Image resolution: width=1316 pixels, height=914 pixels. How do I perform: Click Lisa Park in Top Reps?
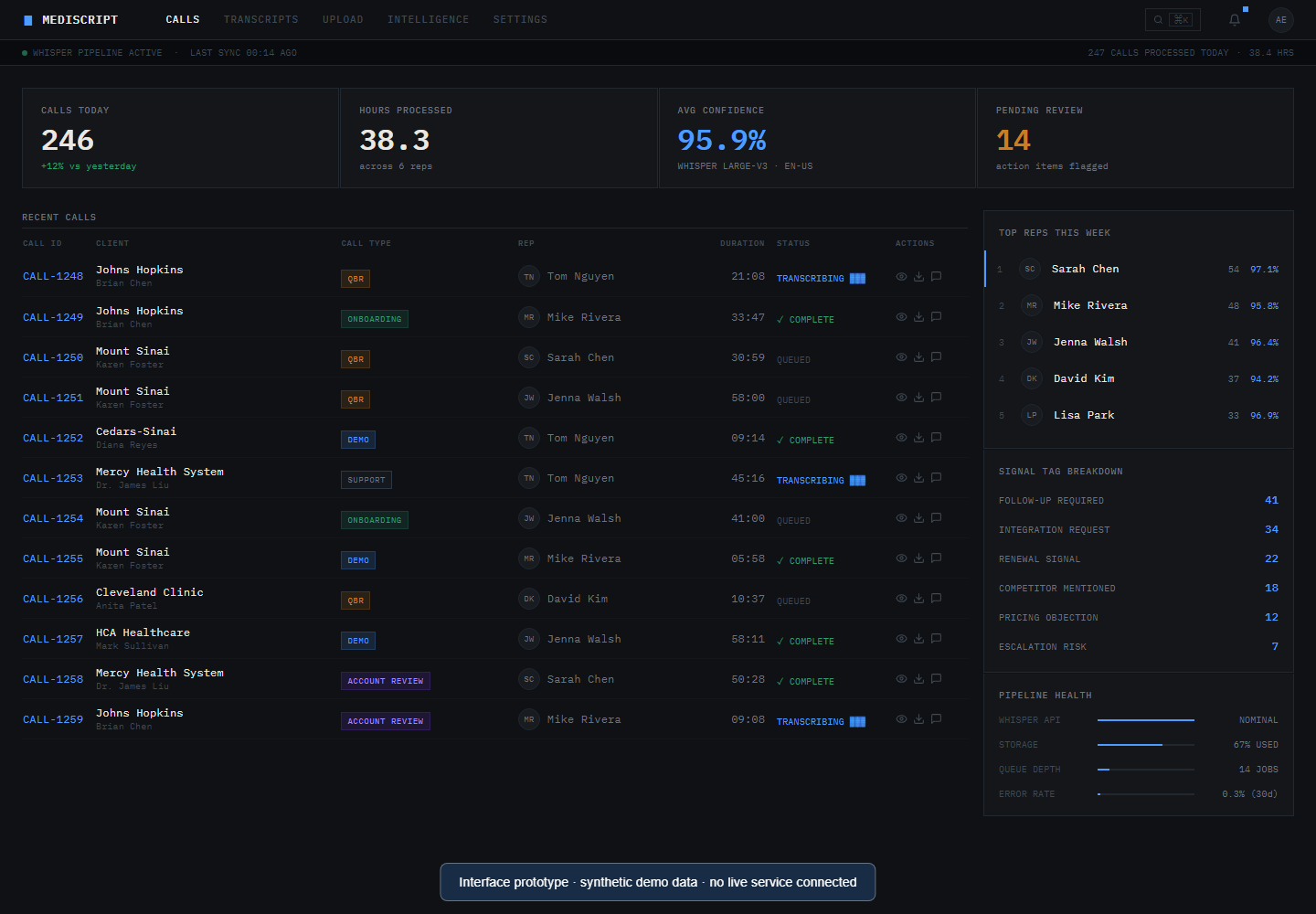1139,415
